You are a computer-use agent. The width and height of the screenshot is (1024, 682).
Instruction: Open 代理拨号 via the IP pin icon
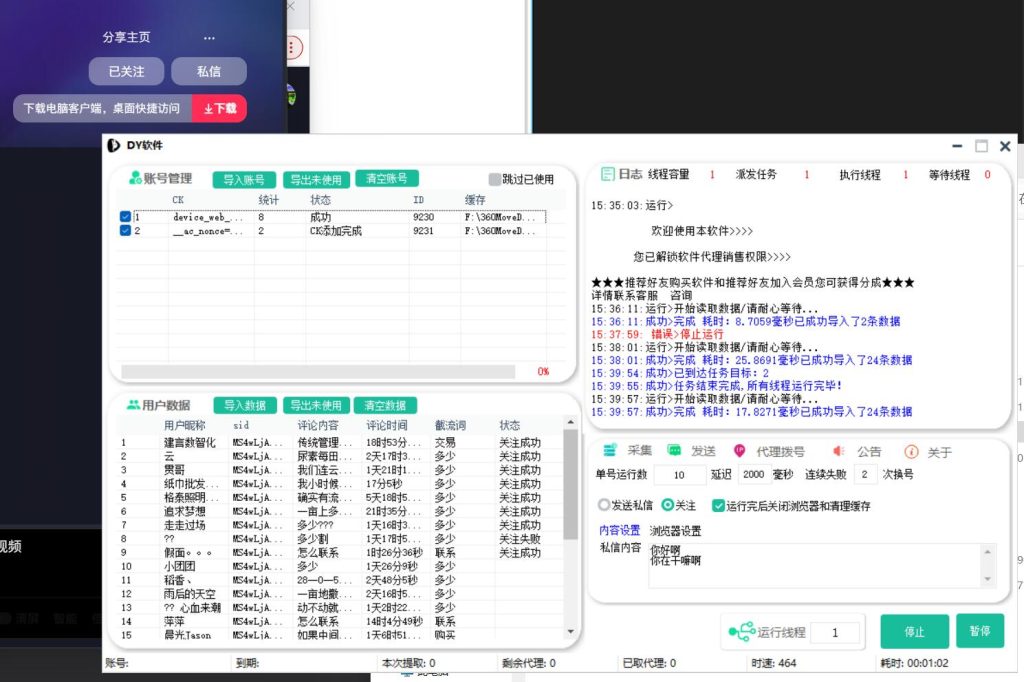(x=739, y=452)
